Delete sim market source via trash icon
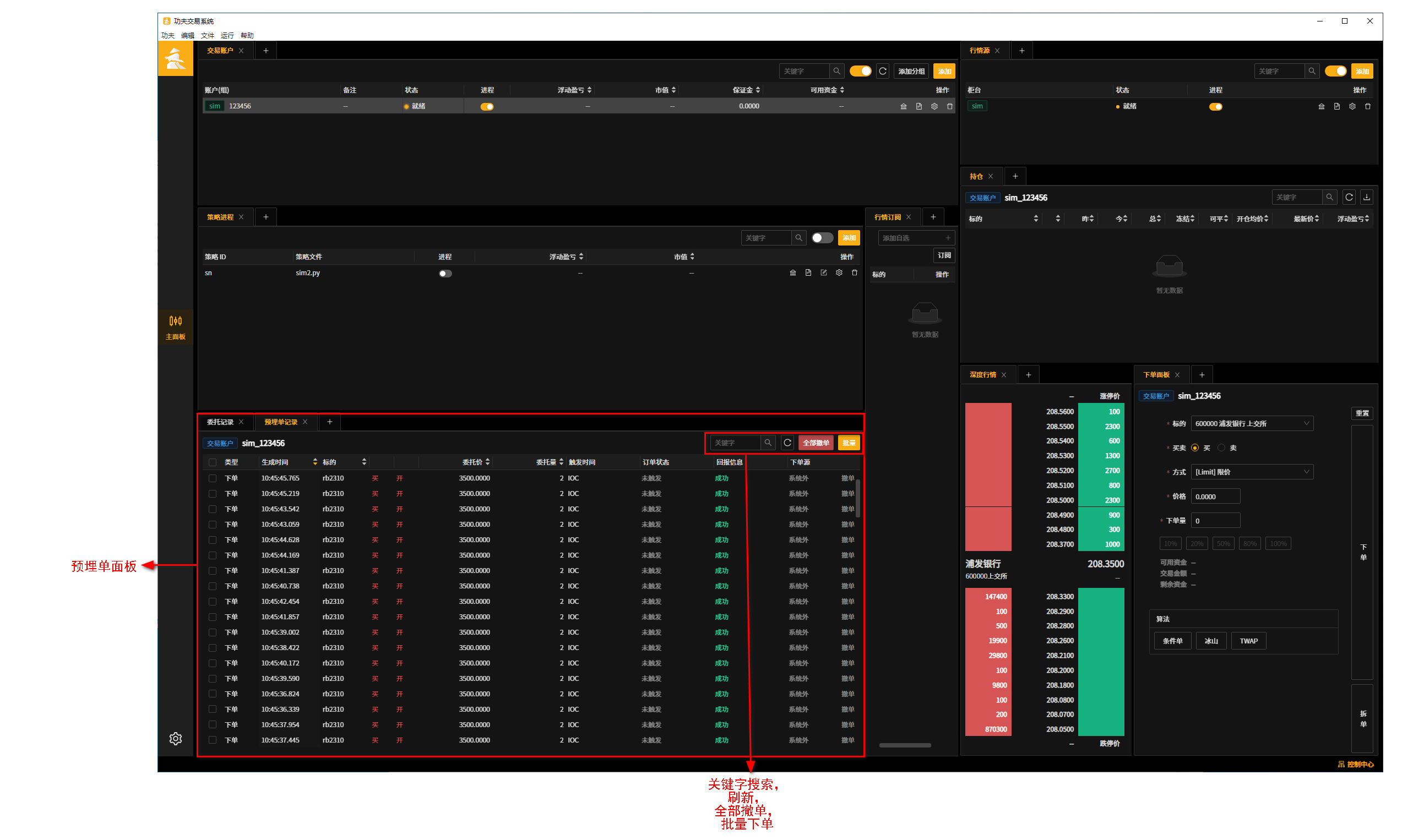This screenshot has height=840, width=1413. pos(1368,106)
